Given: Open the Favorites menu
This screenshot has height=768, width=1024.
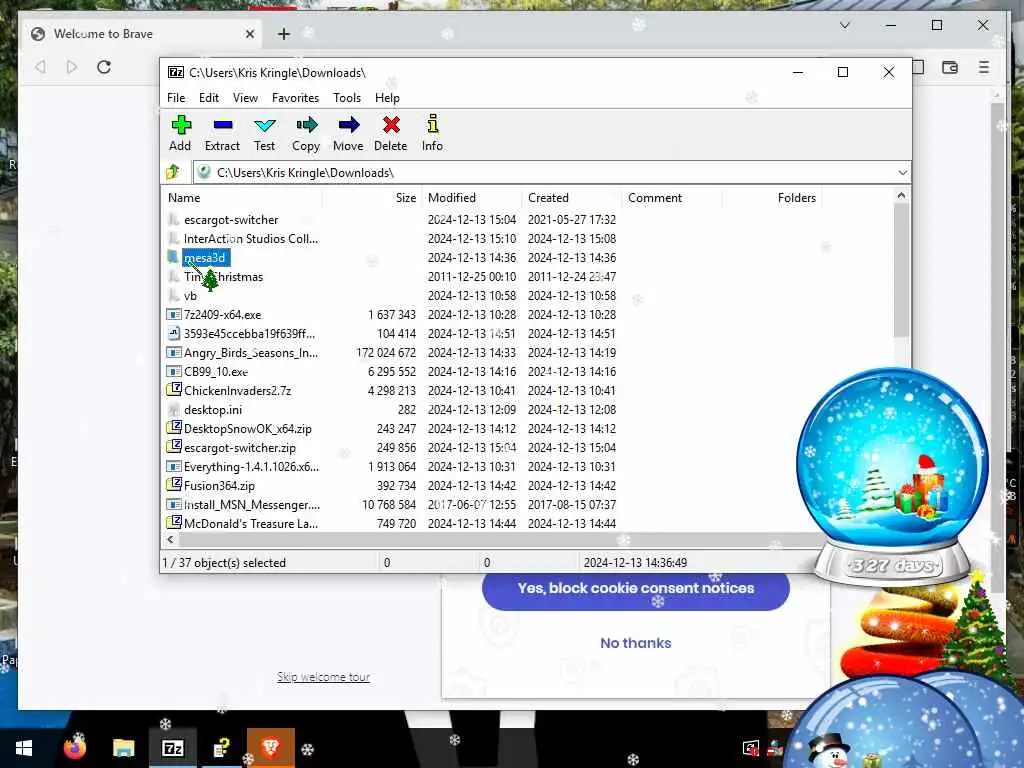Looking at the screenshot, I should click(x=295, y=98).
